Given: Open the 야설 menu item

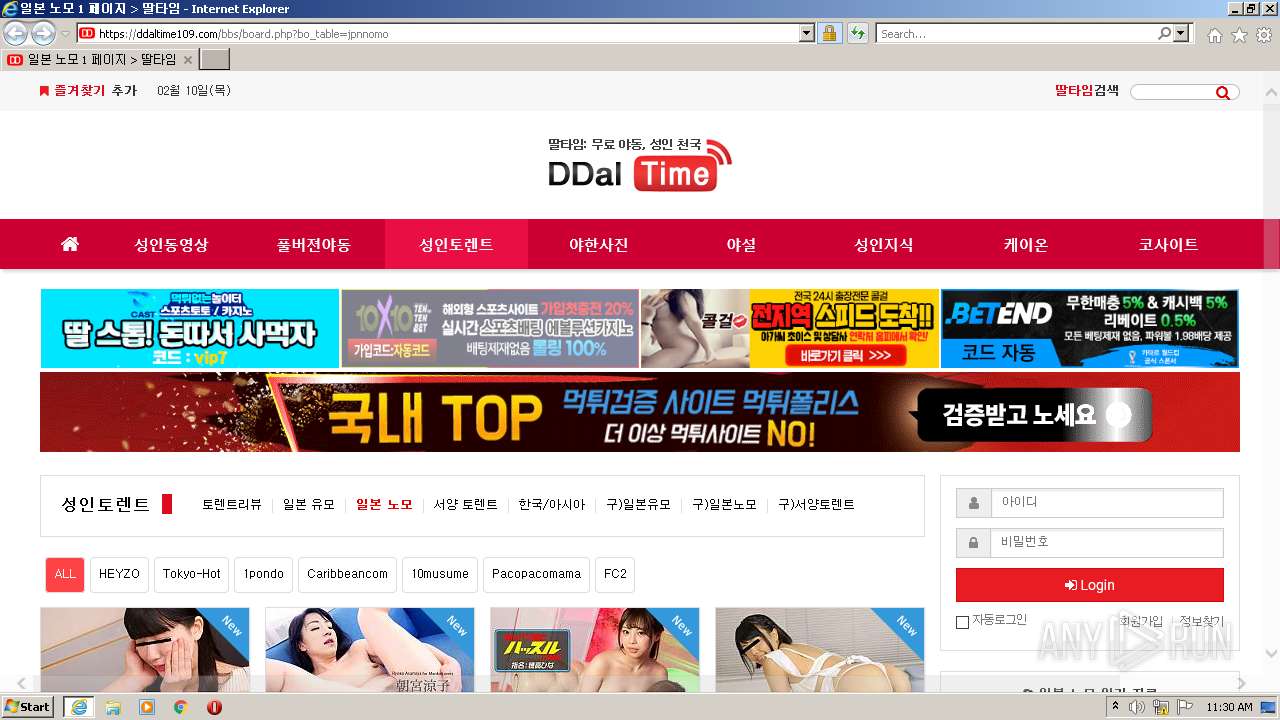Looking at the screenshot, I should (741, 244).
